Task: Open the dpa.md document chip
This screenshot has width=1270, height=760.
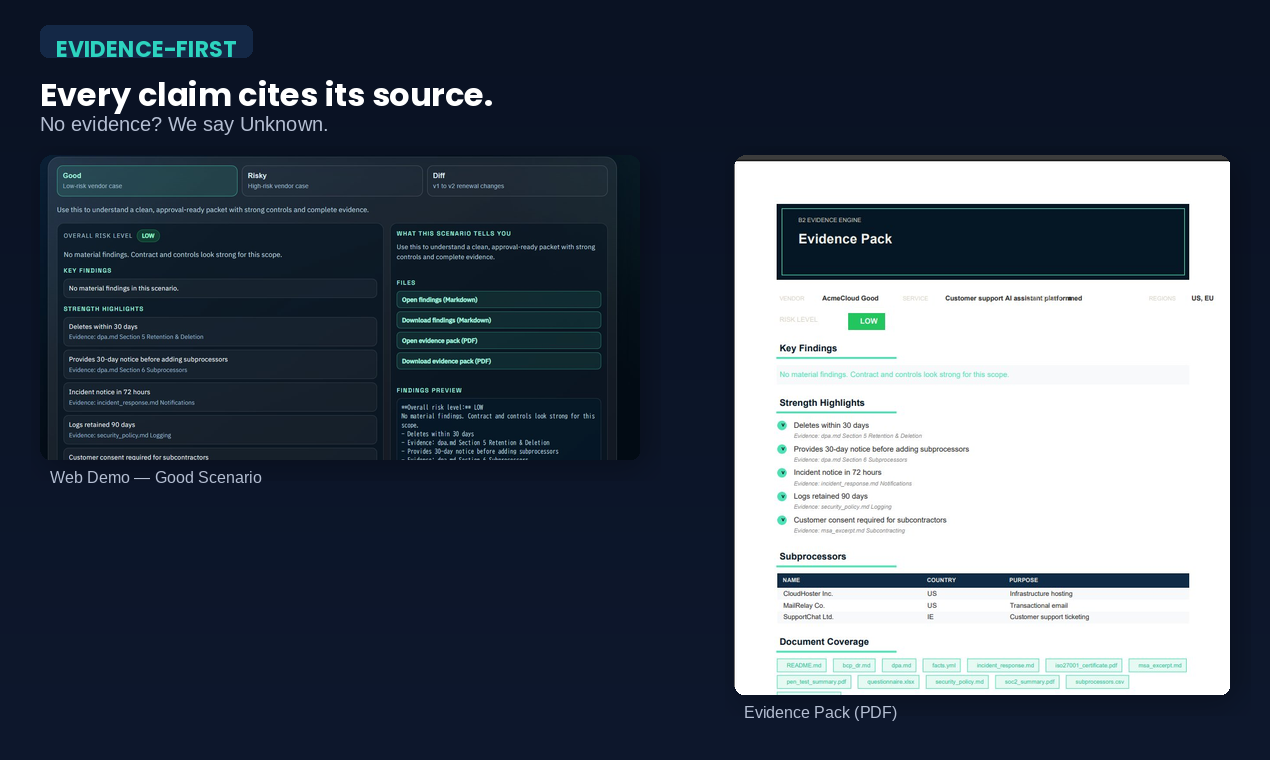Action: pos(900,665)
